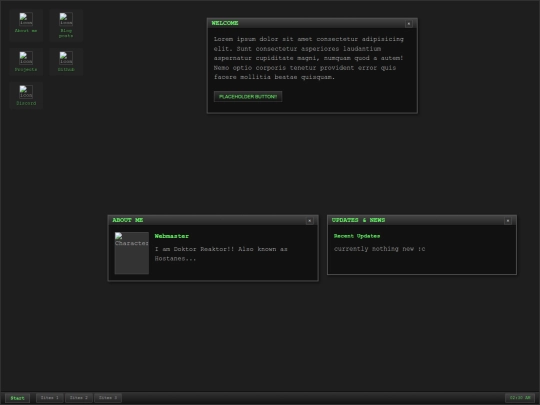Select taskbar Item 2
Screen dimensions: 540x405
click(x=79, y=398)
